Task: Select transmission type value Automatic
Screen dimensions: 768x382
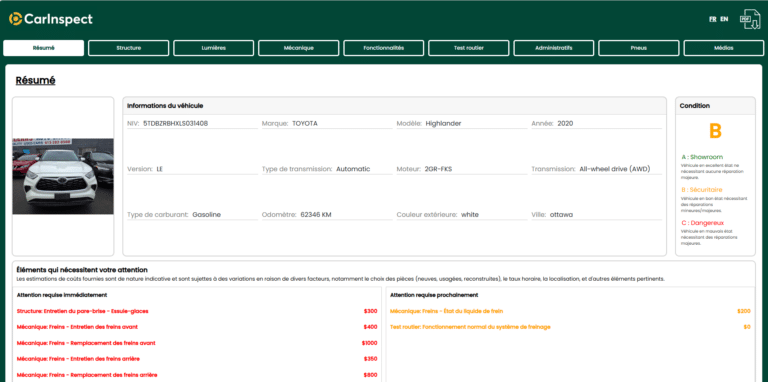Action: tap(353, 169)
